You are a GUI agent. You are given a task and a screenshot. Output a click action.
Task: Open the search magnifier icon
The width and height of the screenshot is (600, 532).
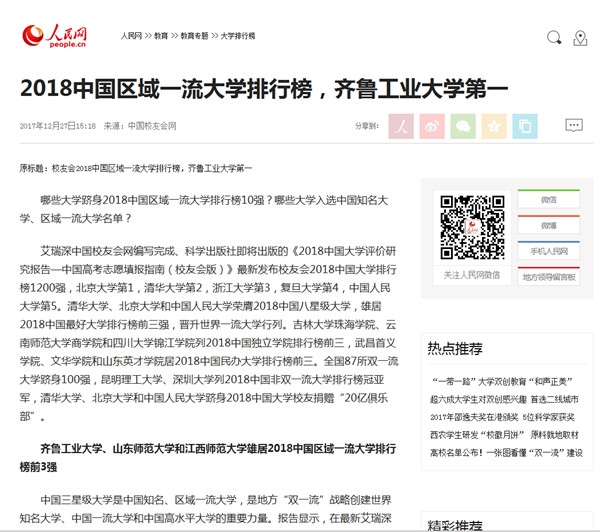(554, 38)
